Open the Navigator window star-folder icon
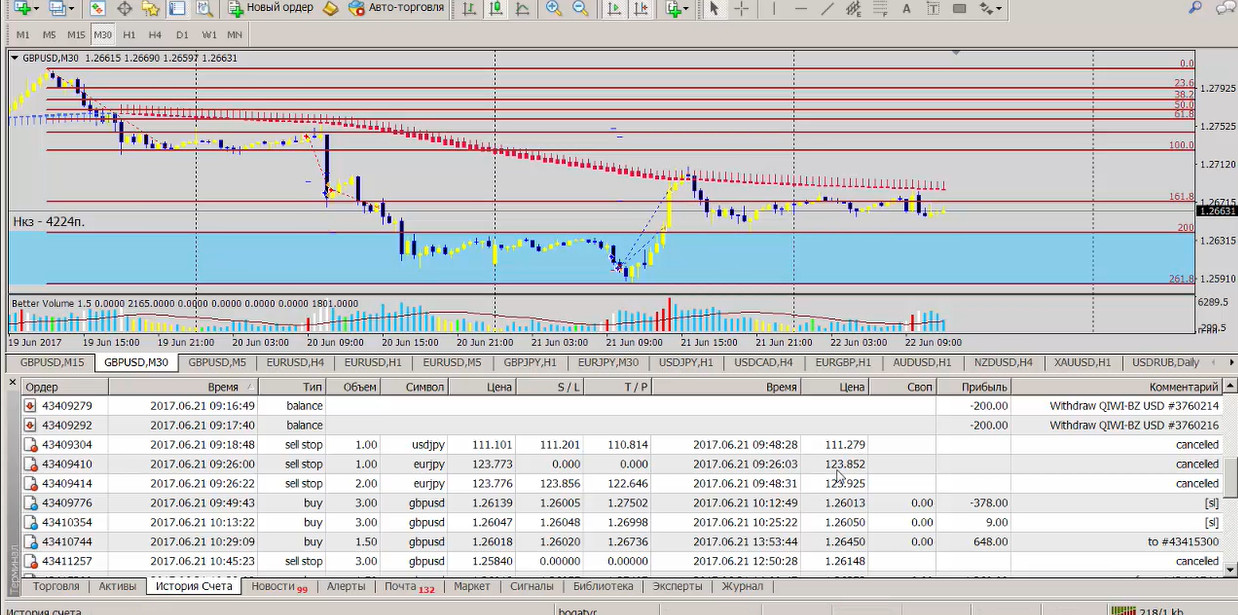This screenshot has width=1238, height=615. pos(150,9)
